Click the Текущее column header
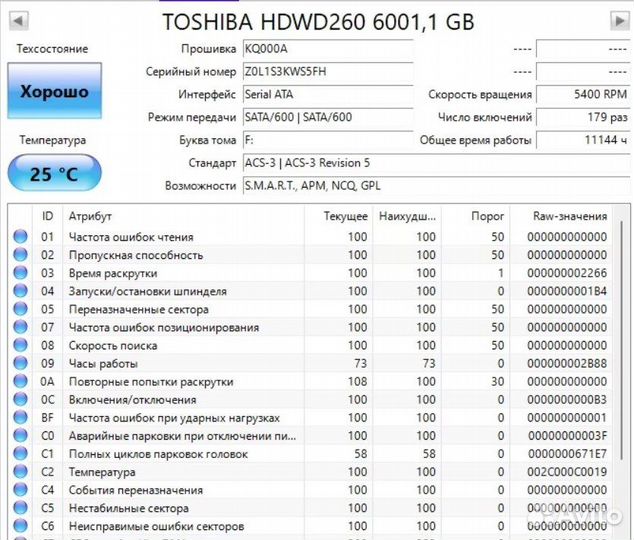This screenshot has width=634, height=540. [x=346, y=216]
